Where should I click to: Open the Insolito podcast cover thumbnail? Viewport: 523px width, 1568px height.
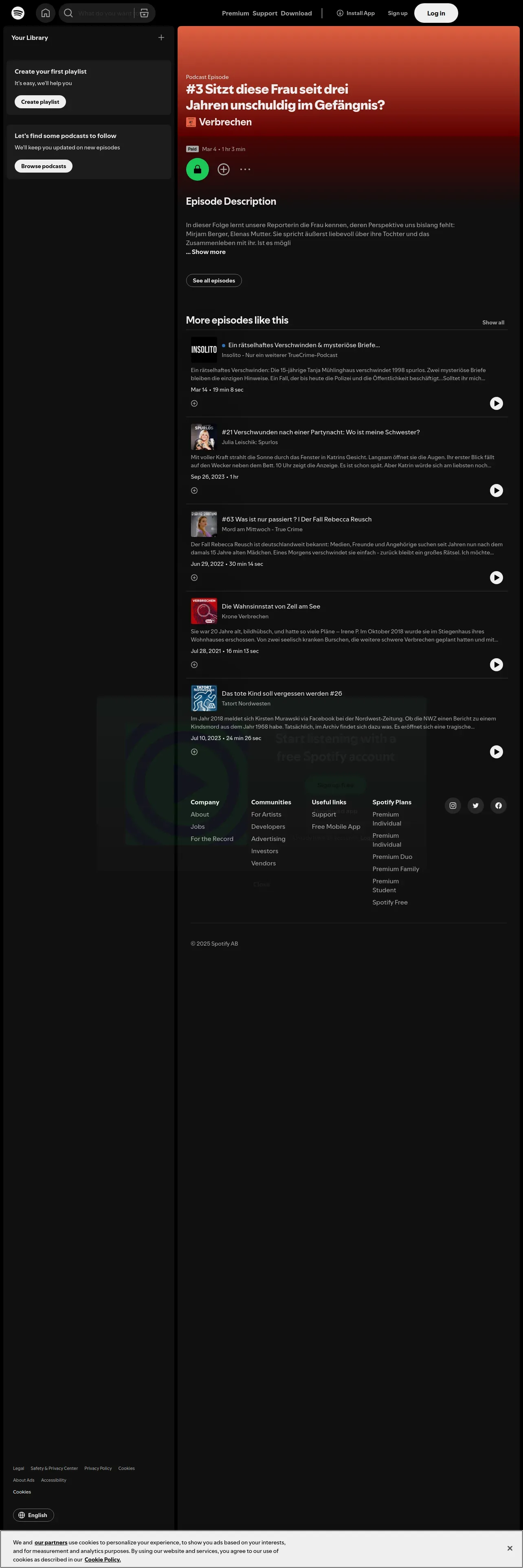point(204,350)
